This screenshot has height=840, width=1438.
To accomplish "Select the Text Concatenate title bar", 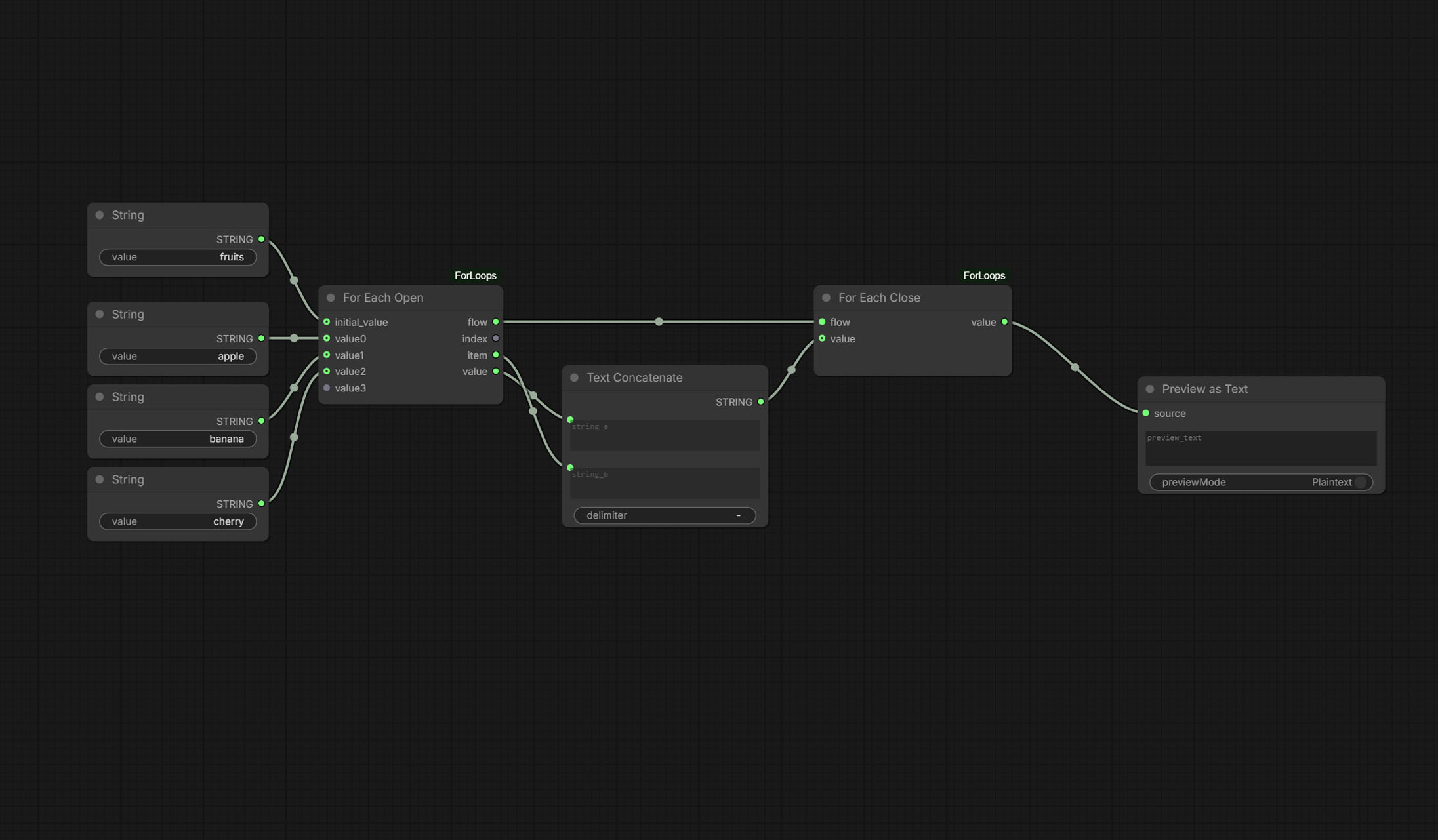I will [665, 378].
